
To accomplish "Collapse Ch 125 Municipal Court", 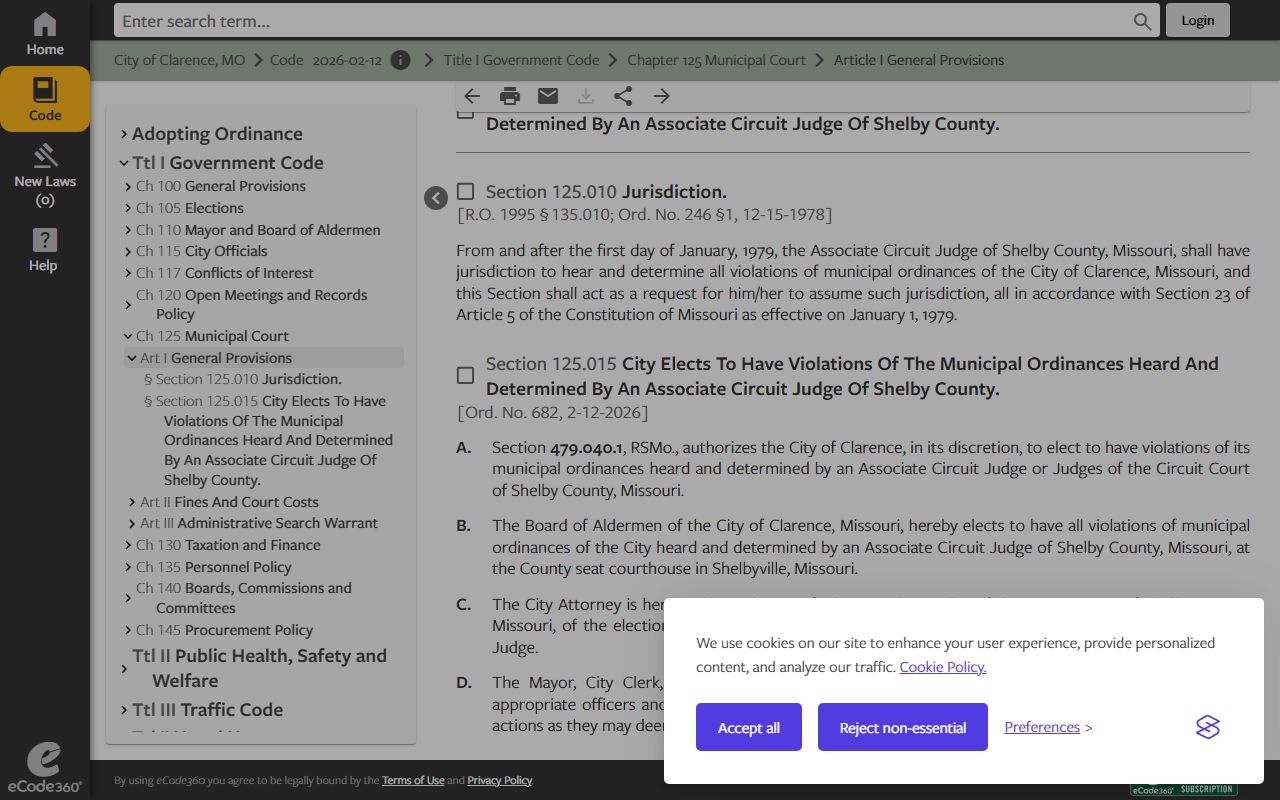I will tap(128, 336).
